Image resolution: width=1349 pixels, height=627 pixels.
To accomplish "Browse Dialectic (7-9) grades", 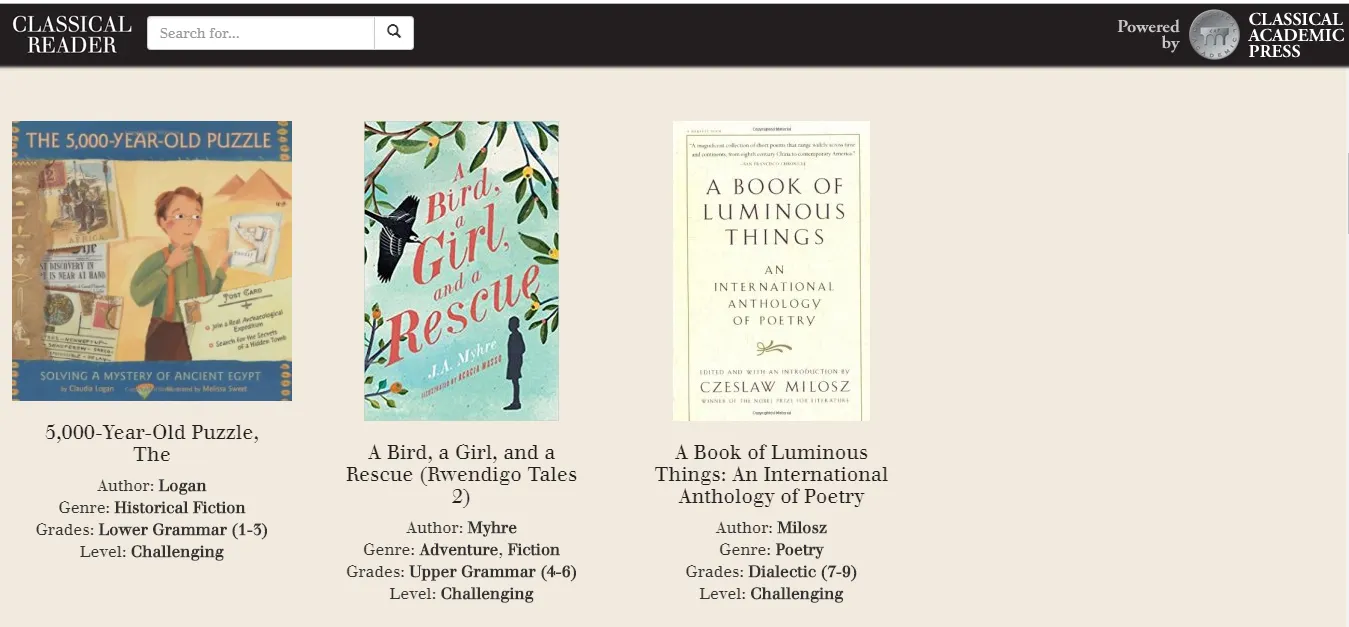I will (802, 572).
